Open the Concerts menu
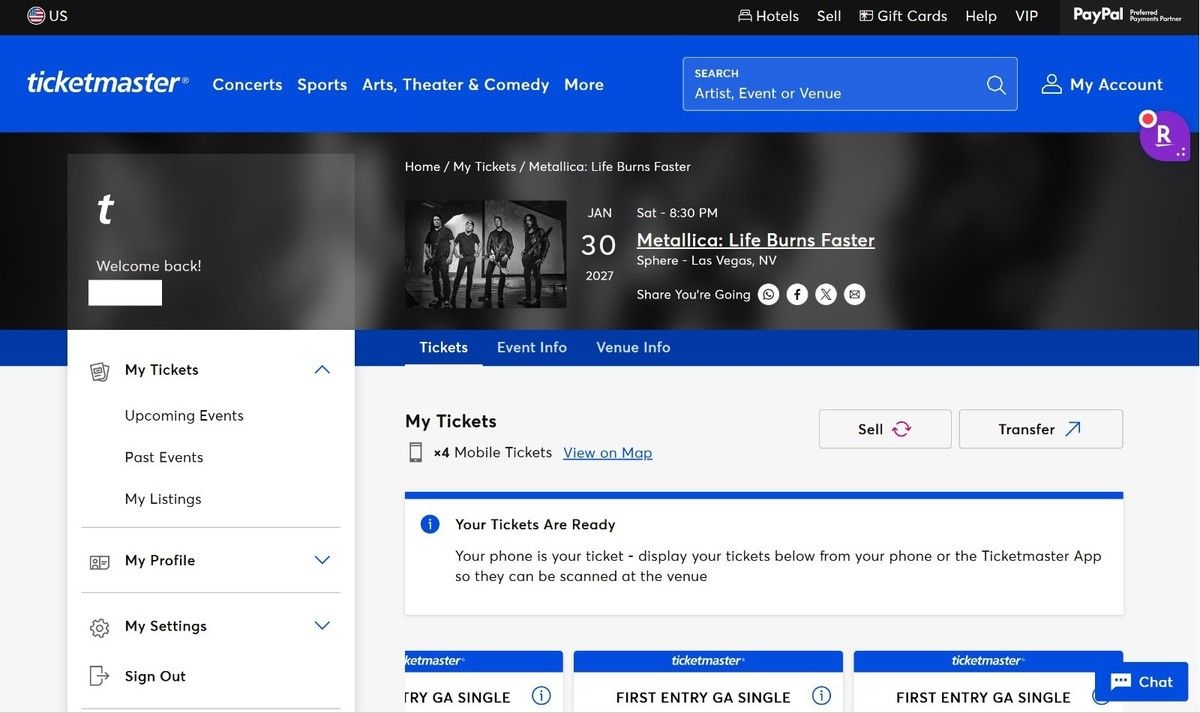The height and width of the screenshot is (713, 1200). click(x=247, y=85)
